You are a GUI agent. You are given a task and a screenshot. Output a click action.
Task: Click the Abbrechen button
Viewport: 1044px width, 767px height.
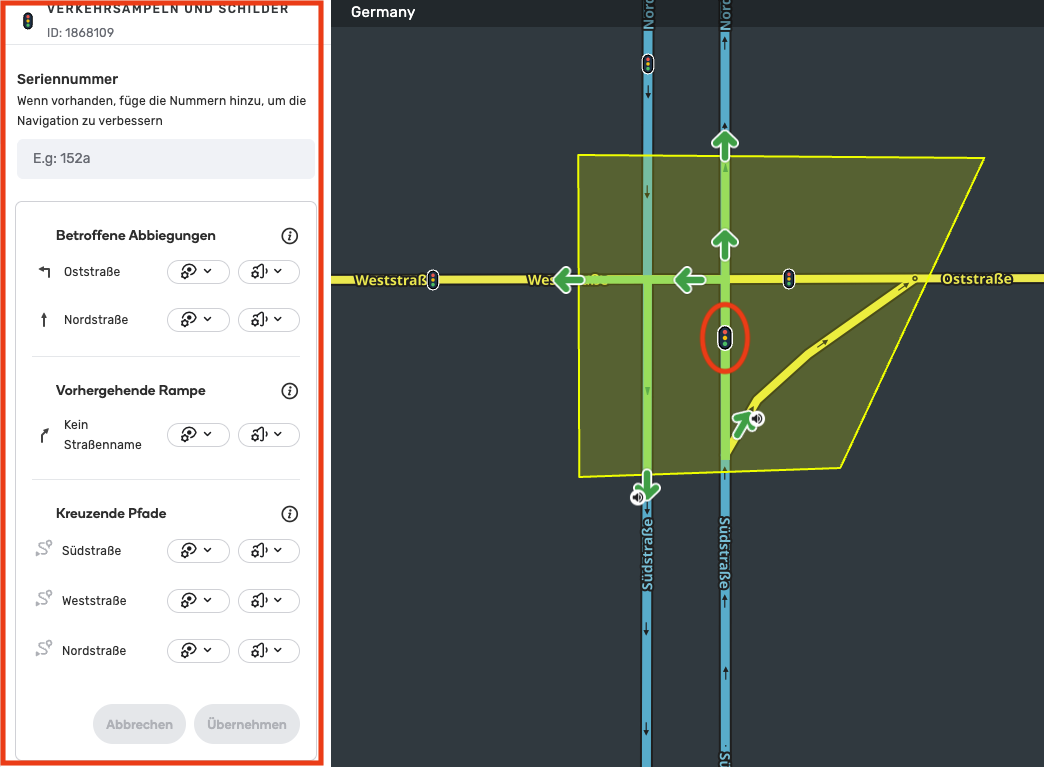pos(139,725)
